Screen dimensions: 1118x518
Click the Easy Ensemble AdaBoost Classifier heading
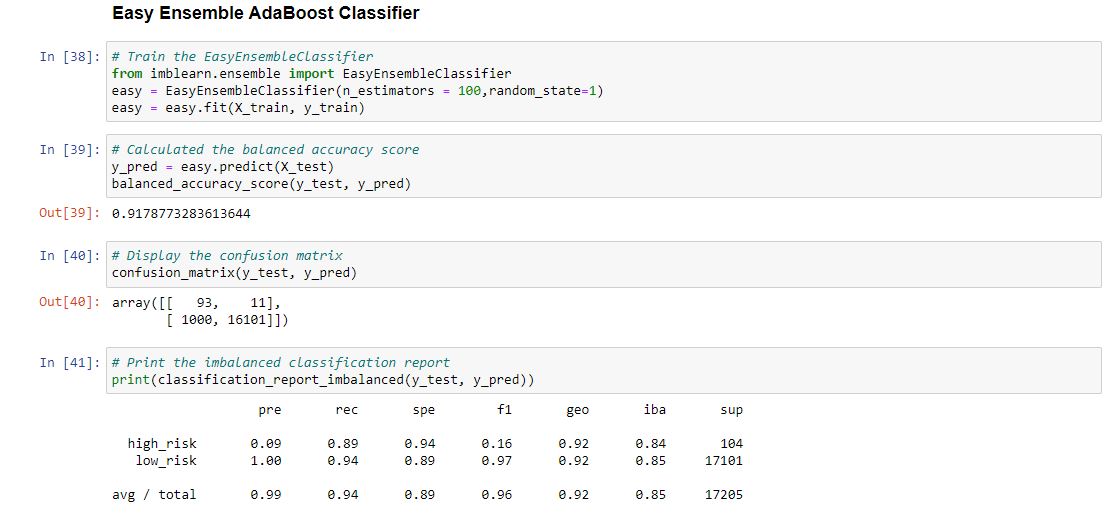265,14
